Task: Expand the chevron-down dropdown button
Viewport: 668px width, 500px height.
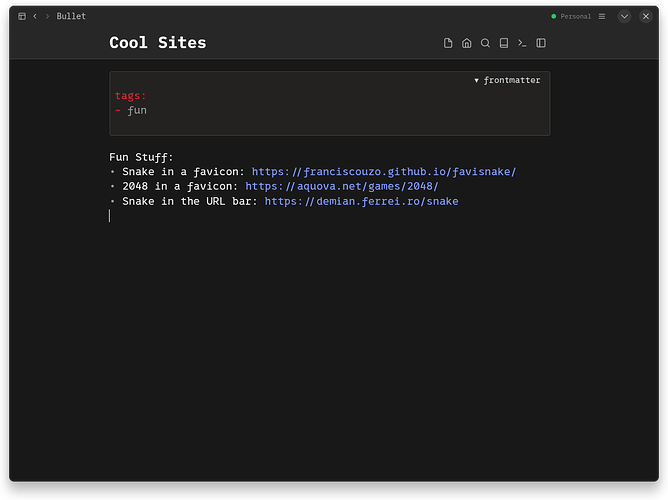Action: tap(625, 16)
